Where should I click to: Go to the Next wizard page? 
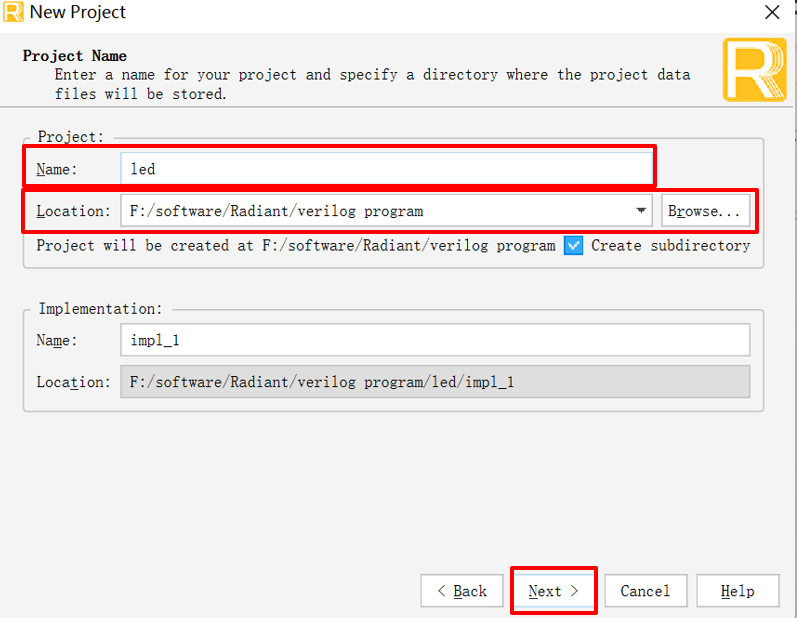[554, 591]
